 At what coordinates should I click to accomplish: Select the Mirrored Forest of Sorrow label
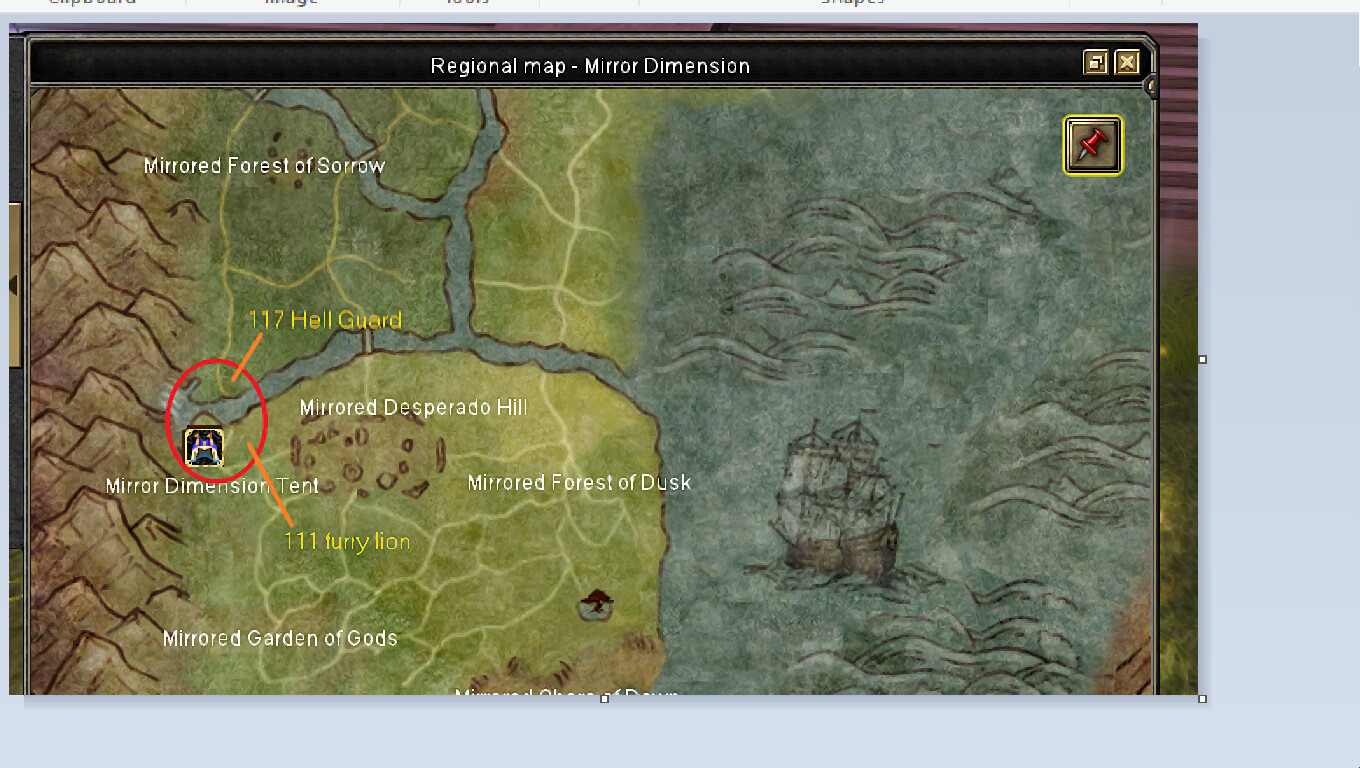click(264, 166)
